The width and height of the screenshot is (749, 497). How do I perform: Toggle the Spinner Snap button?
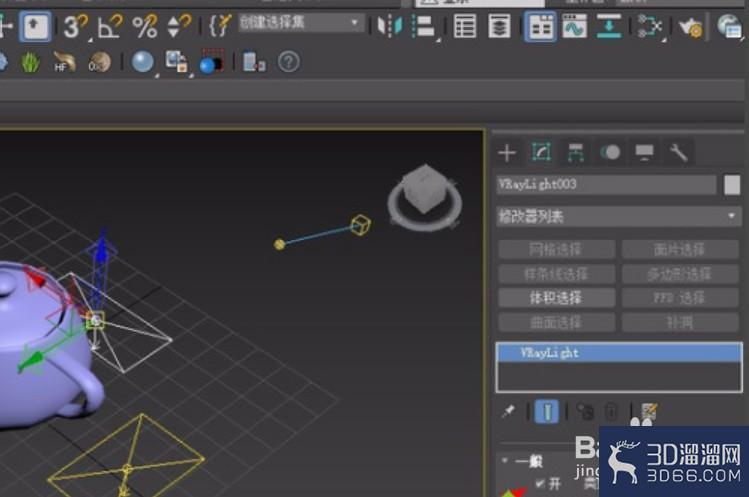tap(179, 26)
